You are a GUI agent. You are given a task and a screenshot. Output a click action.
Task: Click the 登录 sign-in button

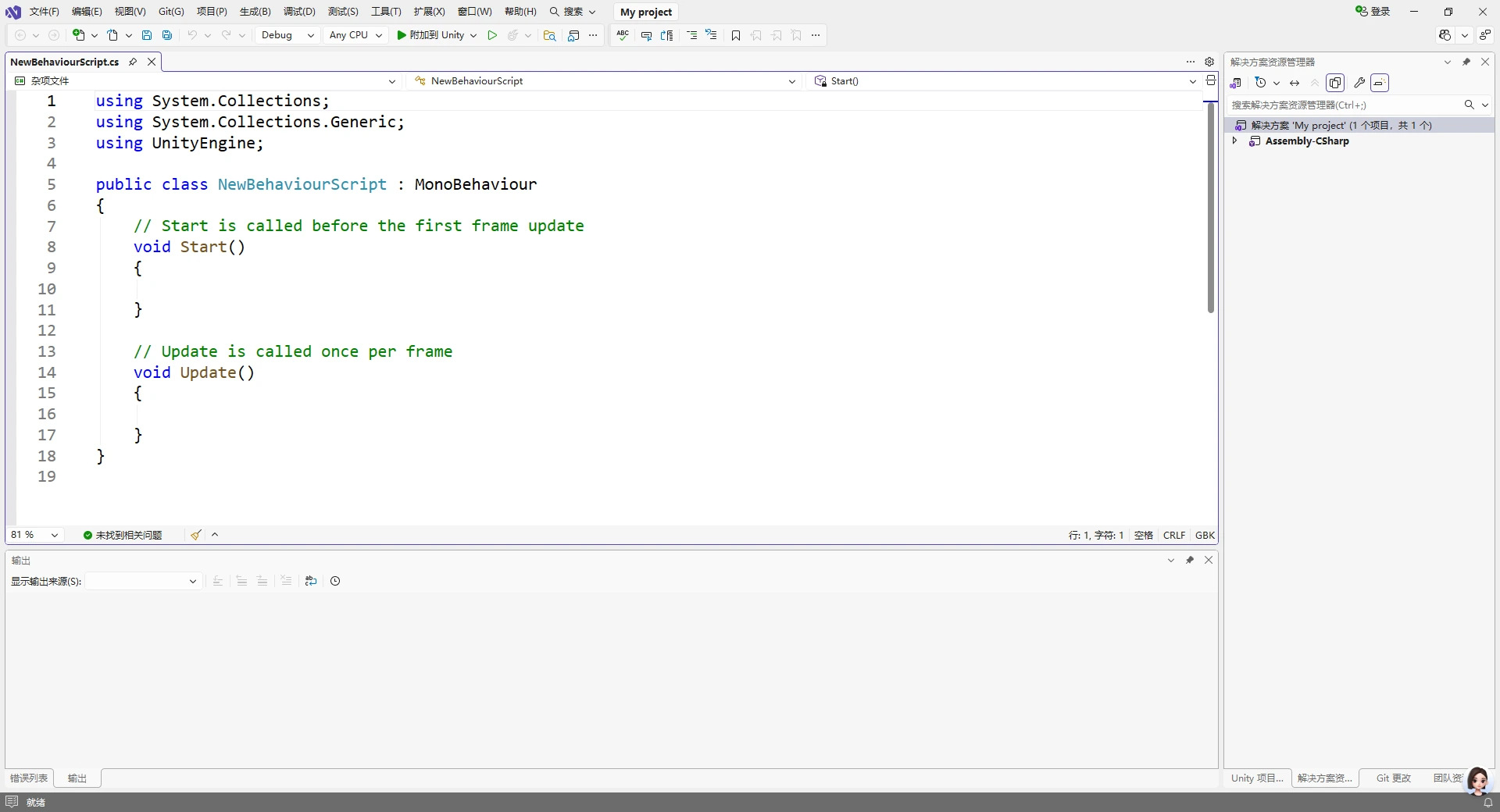click(1373, 12)
